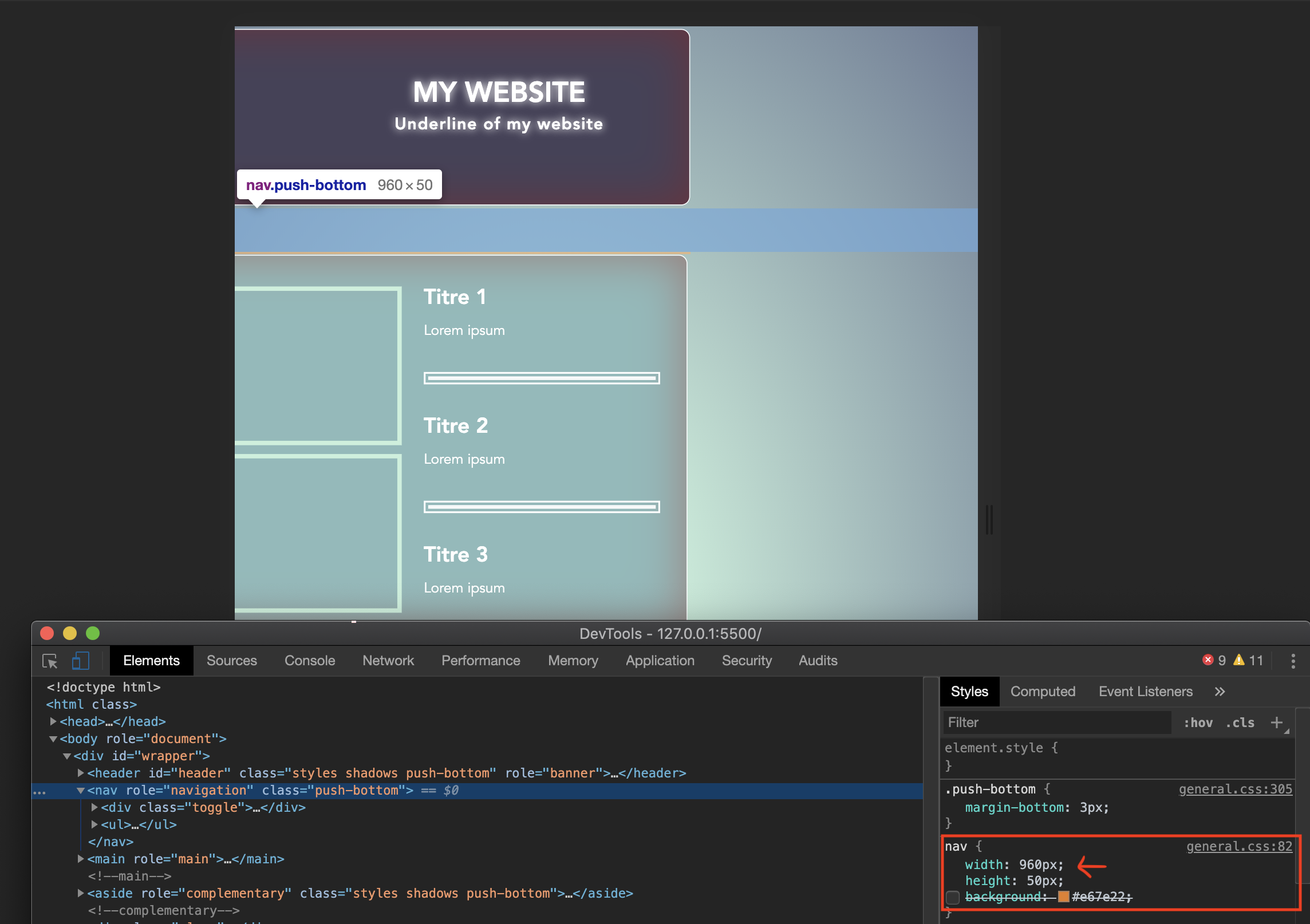Show more Styles pane tabs via chevrons
Image resolution: width=1310 pixels, height=924 pixels.
[1220, 692]
